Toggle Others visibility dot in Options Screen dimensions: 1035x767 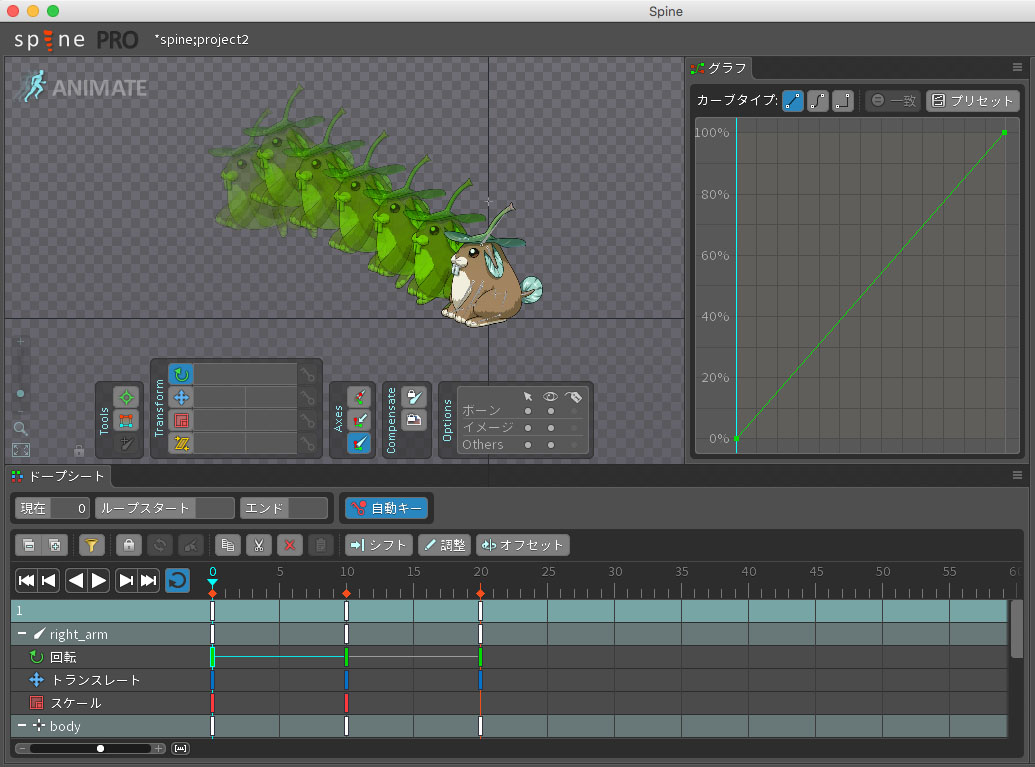pos(551,445)
